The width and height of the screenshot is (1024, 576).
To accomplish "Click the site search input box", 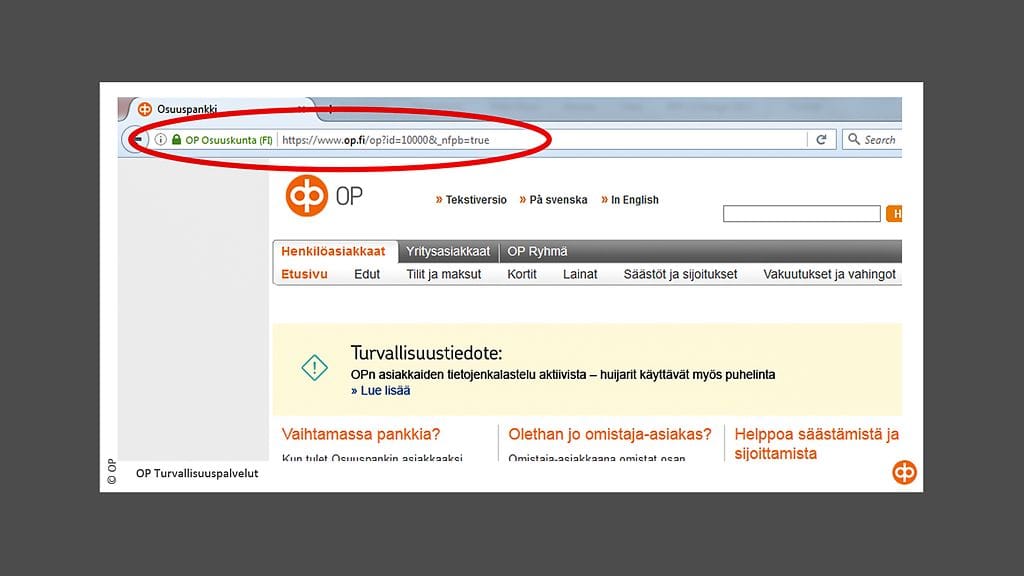I will pyautogui.click(x=800, y=213).
